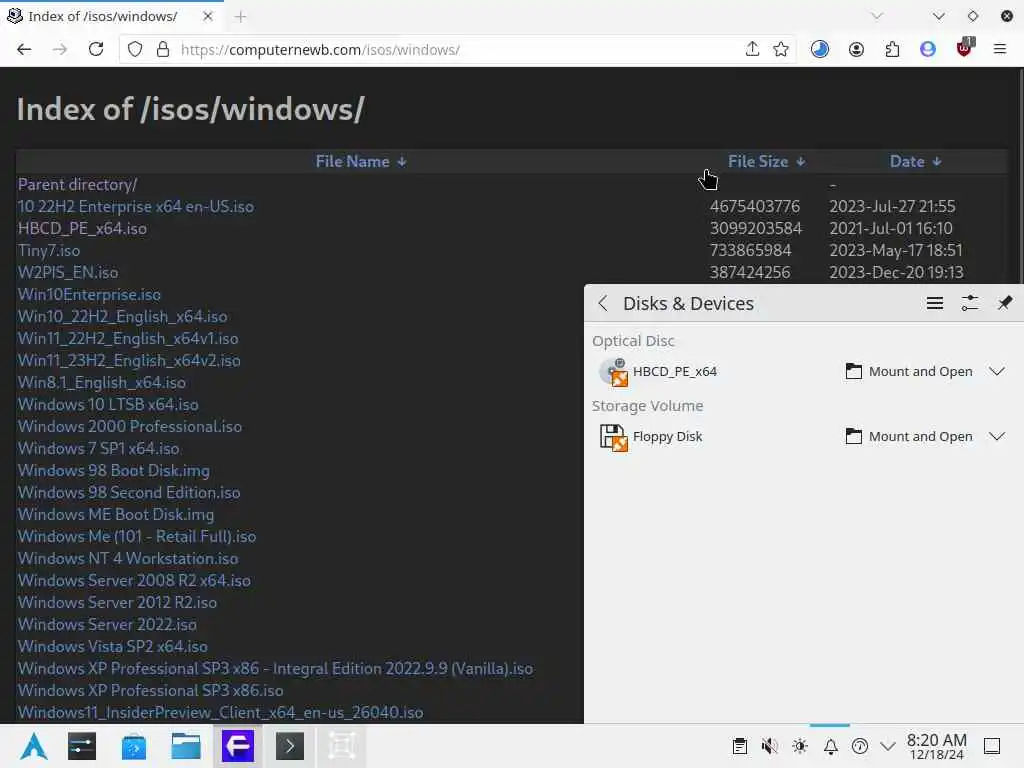Download Win8.1_English_x64.iso
1024x768 pixels.
pyautogui.click(x=101, y=383)
